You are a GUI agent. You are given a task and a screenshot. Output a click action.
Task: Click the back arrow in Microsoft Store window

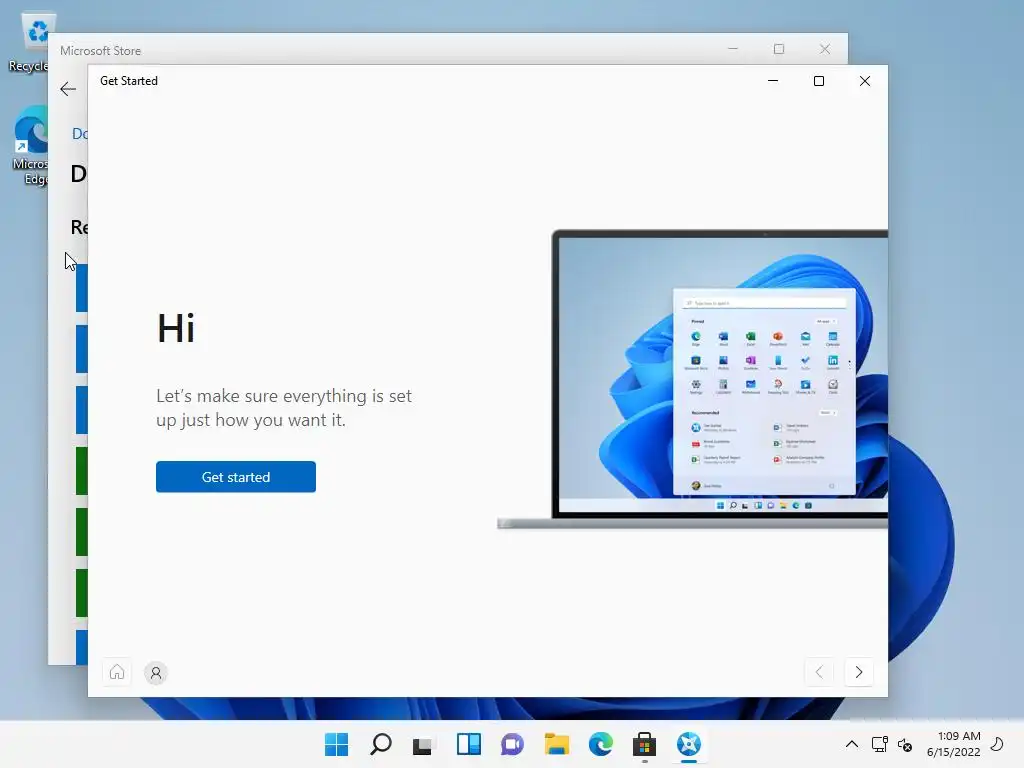click(x=68, y=89)
